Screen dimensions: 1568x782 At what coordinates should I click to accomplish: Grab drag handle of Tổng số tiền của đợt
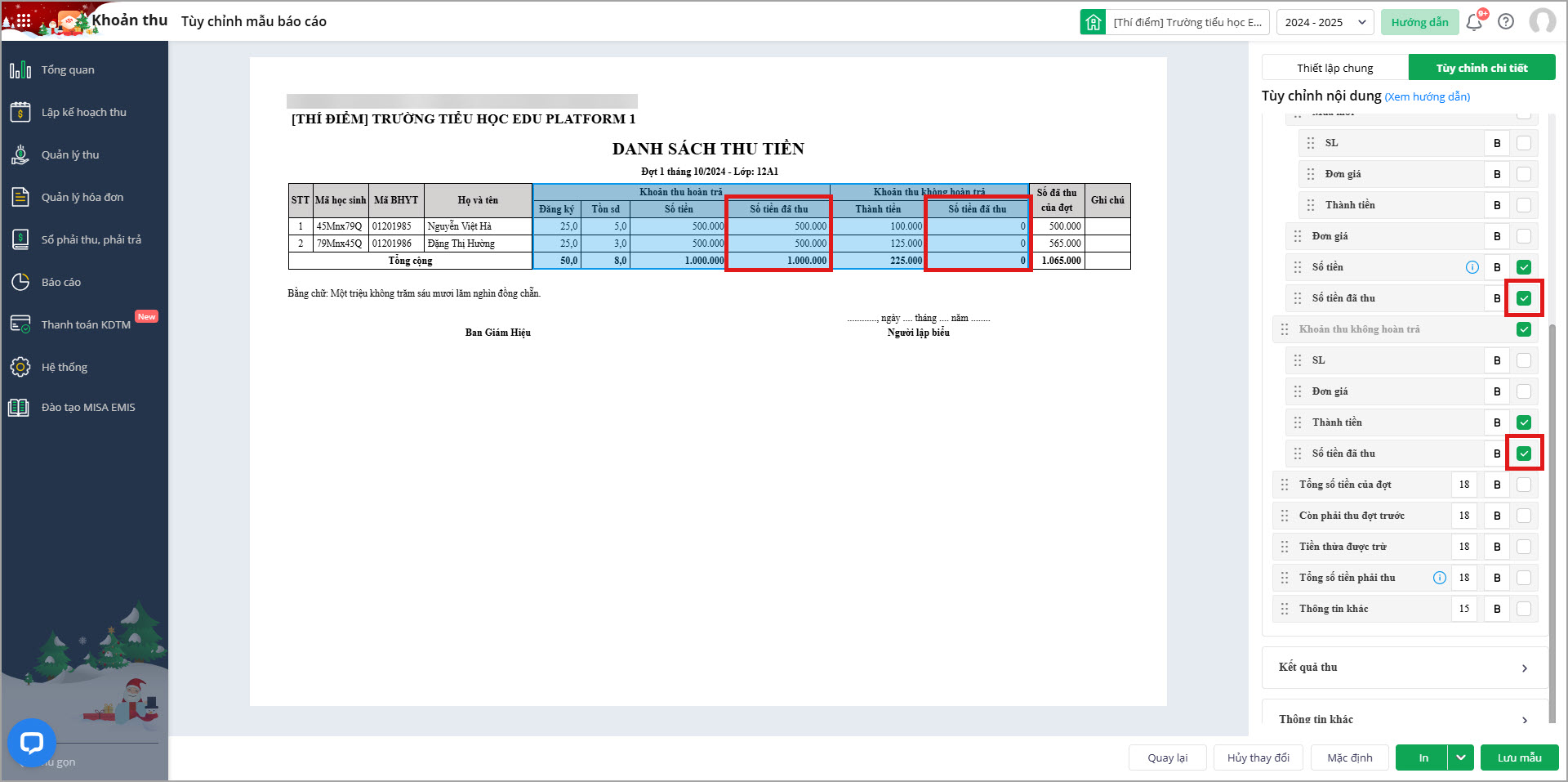[1285, 485]
